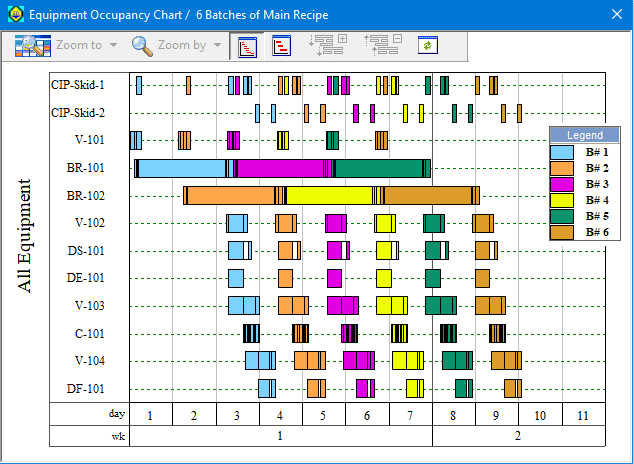Image resolution: width=634 pixels, height=464 pixels.
Task: Select the V-101 equipment label
Action: pos(89,140)
